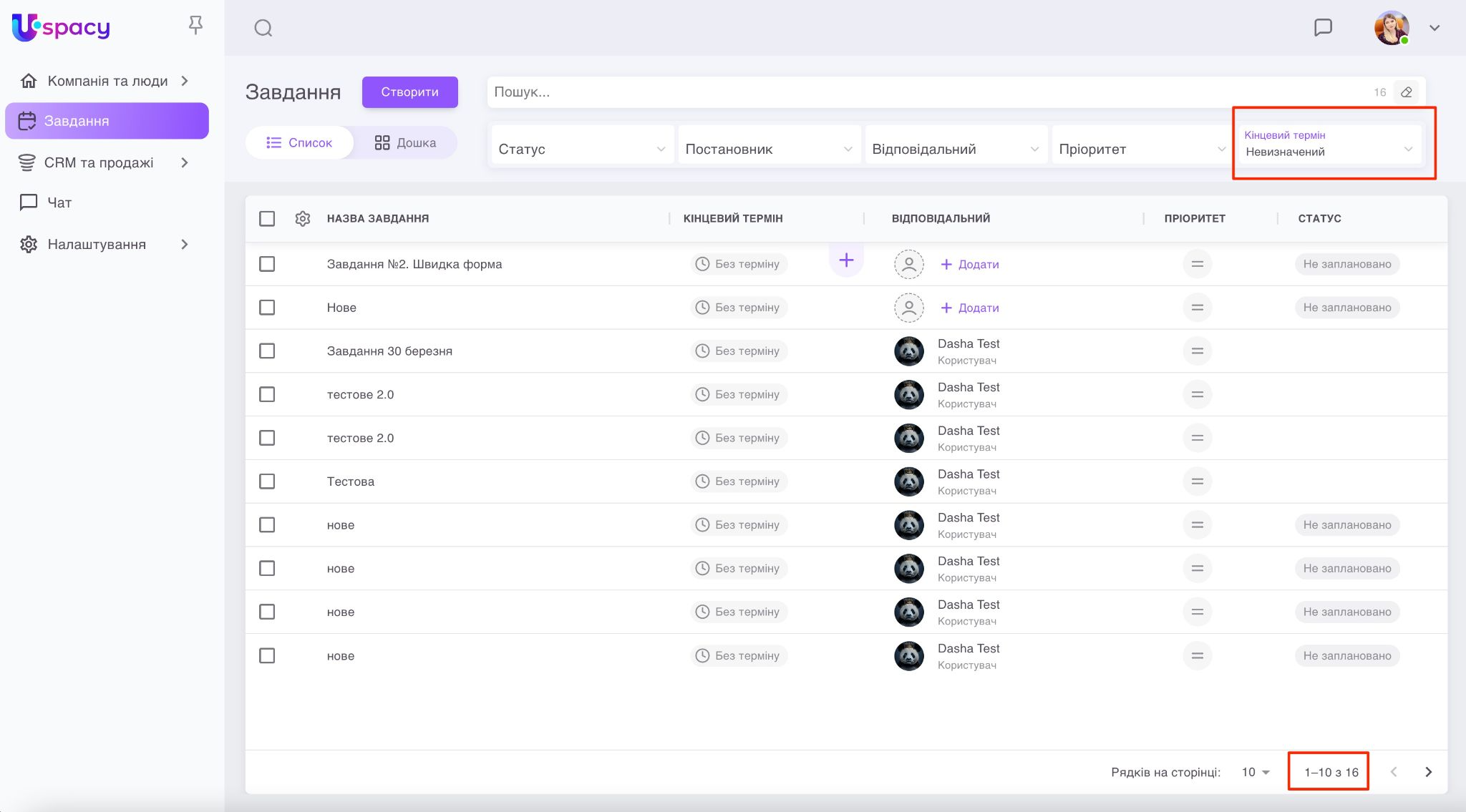Viewport: 1466px width, 812px height.
Task: Click user avatar in top bar
Action: (x=1391, y=28)
